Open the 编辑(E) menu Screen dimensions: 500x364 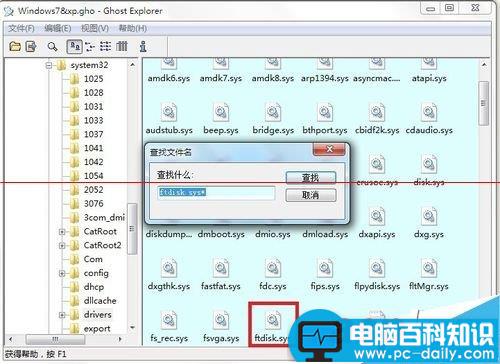(x=58, y=29)
